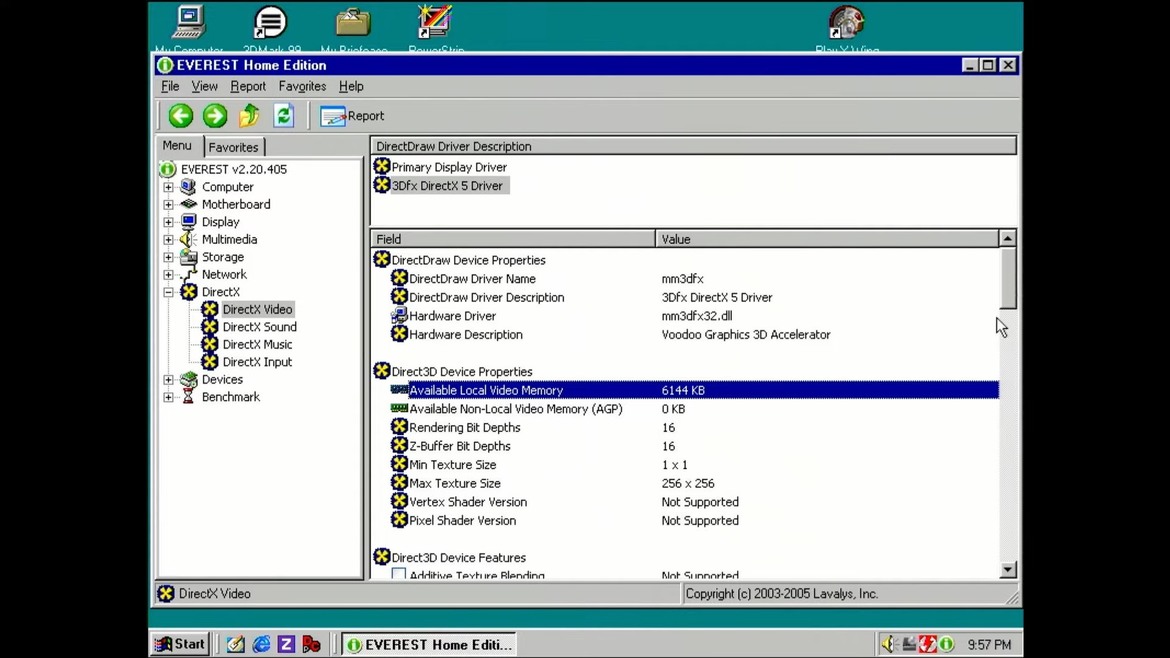Launch Internet Explorer from quick launch
The width and height of the screenshot is (1170, 658).
tap(261, 645)
